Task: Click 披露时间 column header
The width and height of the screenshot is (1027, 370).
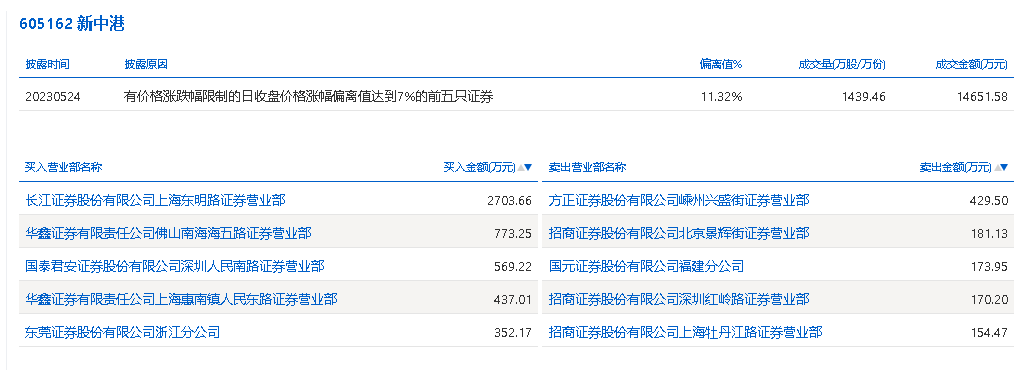Action: pyautogui.click(x=47, y=64)
